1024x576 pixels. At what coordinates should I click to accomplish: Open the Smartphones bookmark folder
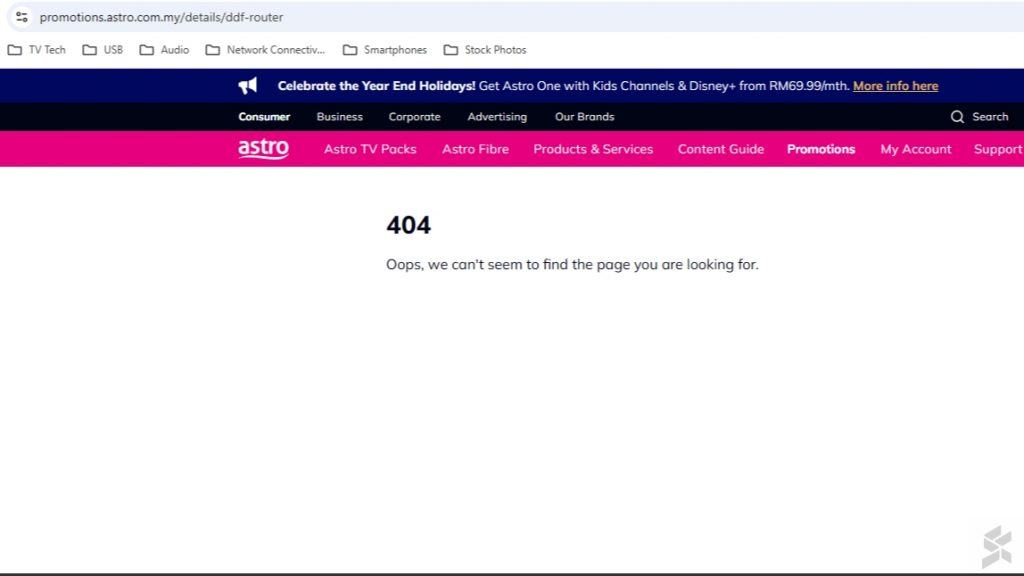coord(385,50)
